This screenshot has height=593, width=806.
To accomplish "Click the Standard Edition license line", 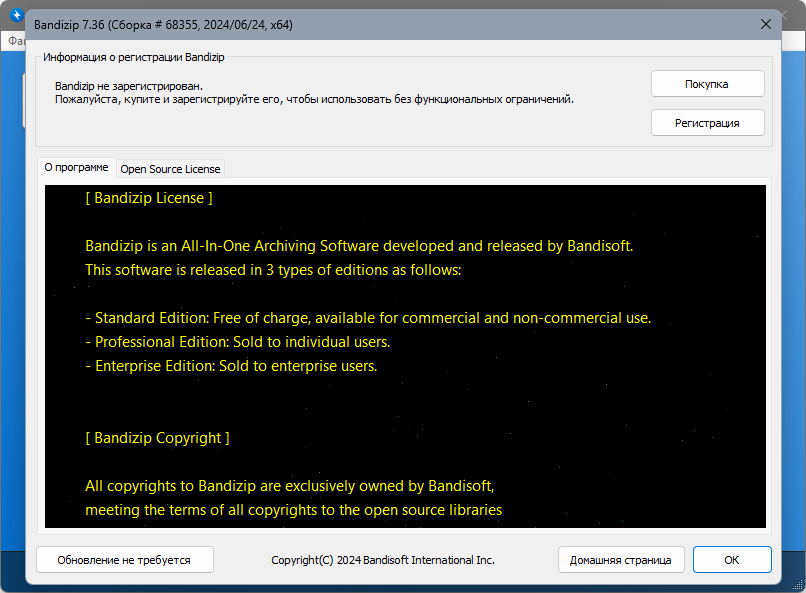I will click(368, 318).
